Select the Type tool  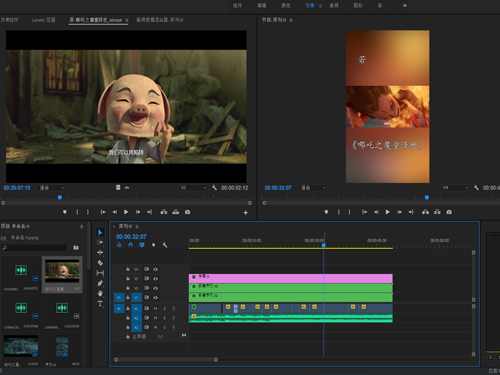tap(100, 304)
